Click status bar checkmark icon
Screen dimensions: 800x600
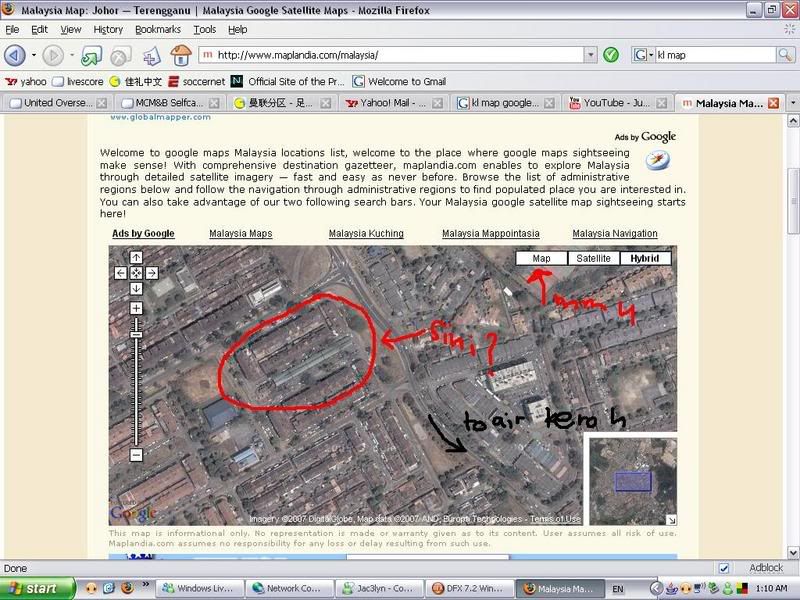(x=723, y=568)
